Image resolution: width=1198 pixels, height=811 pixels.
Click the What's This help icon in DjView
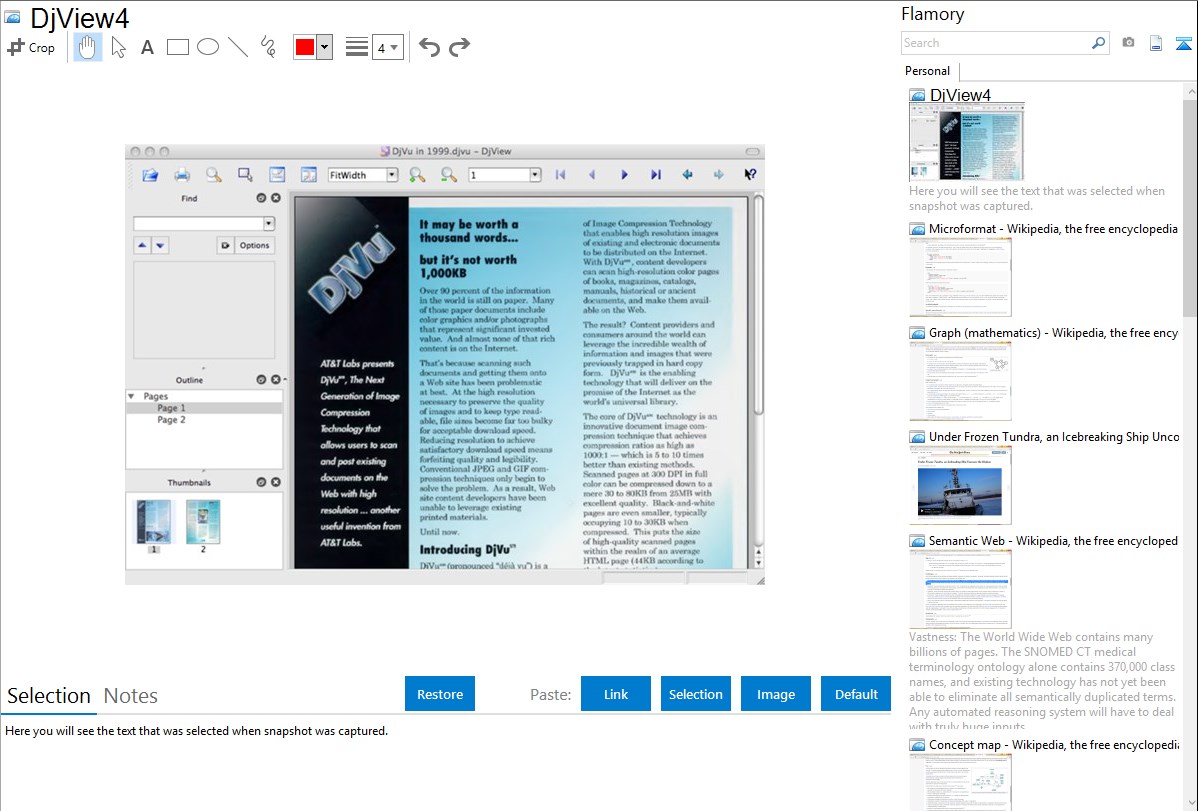coord(750,175)
